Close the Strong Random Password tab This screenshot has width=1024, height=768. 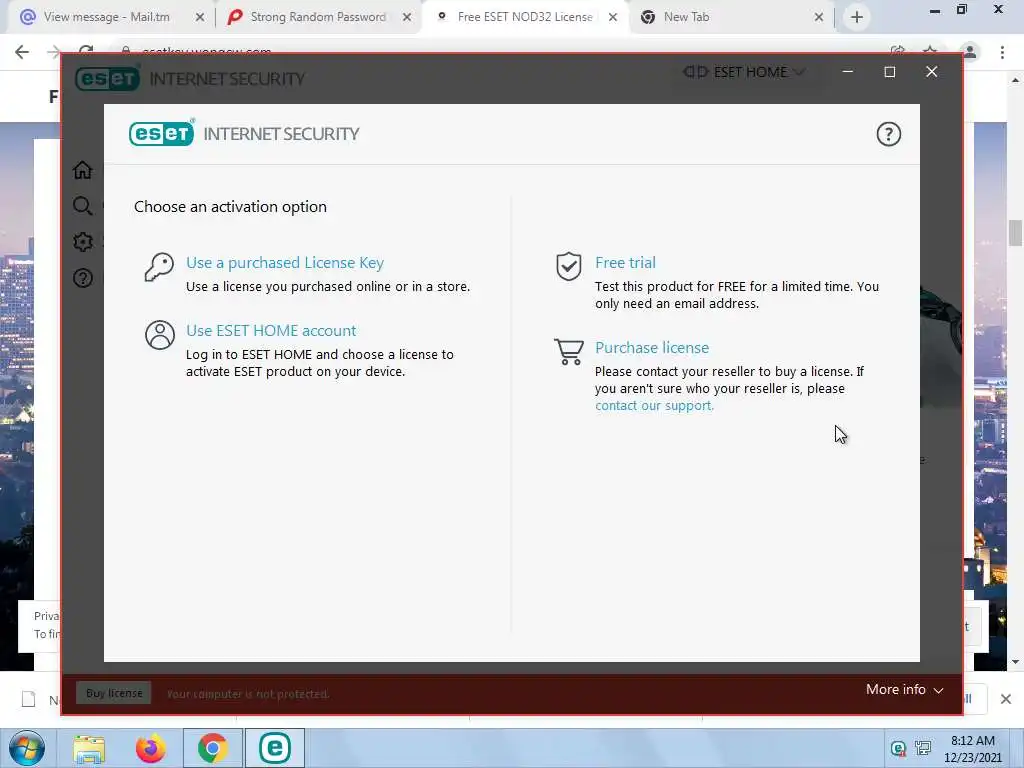point(407,18)
